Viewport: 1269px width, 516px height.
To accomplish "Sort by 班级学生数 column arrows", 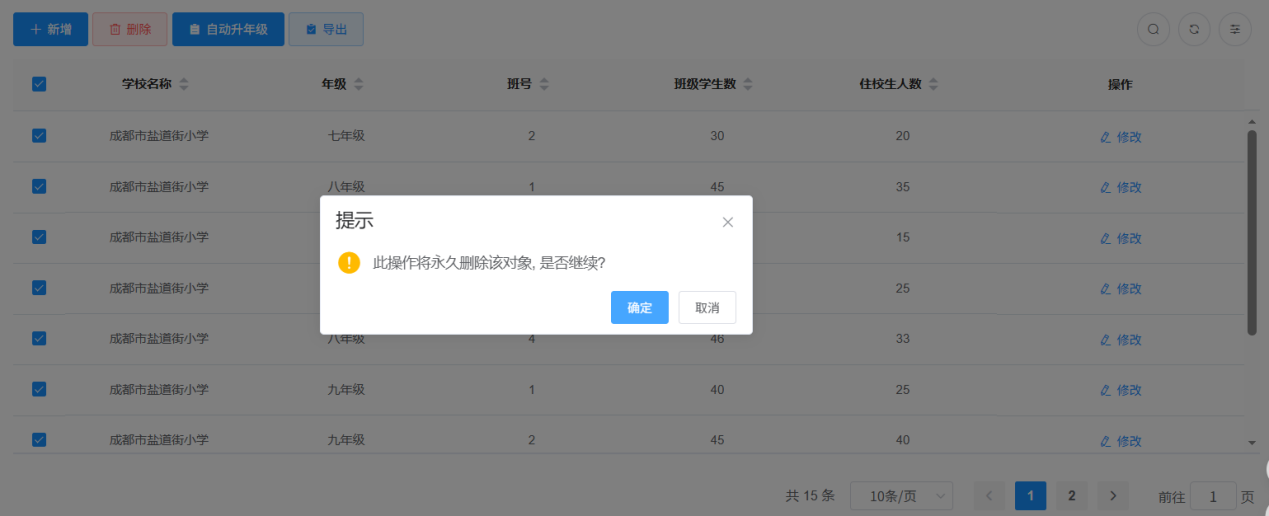I will click(x=748, y=85).
